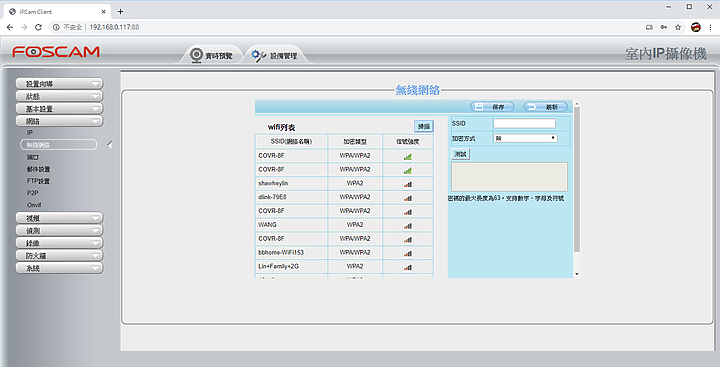Collapse the 網絡 menu
Image resolution: width=720 pixels, height=367 pixels.
59,121
